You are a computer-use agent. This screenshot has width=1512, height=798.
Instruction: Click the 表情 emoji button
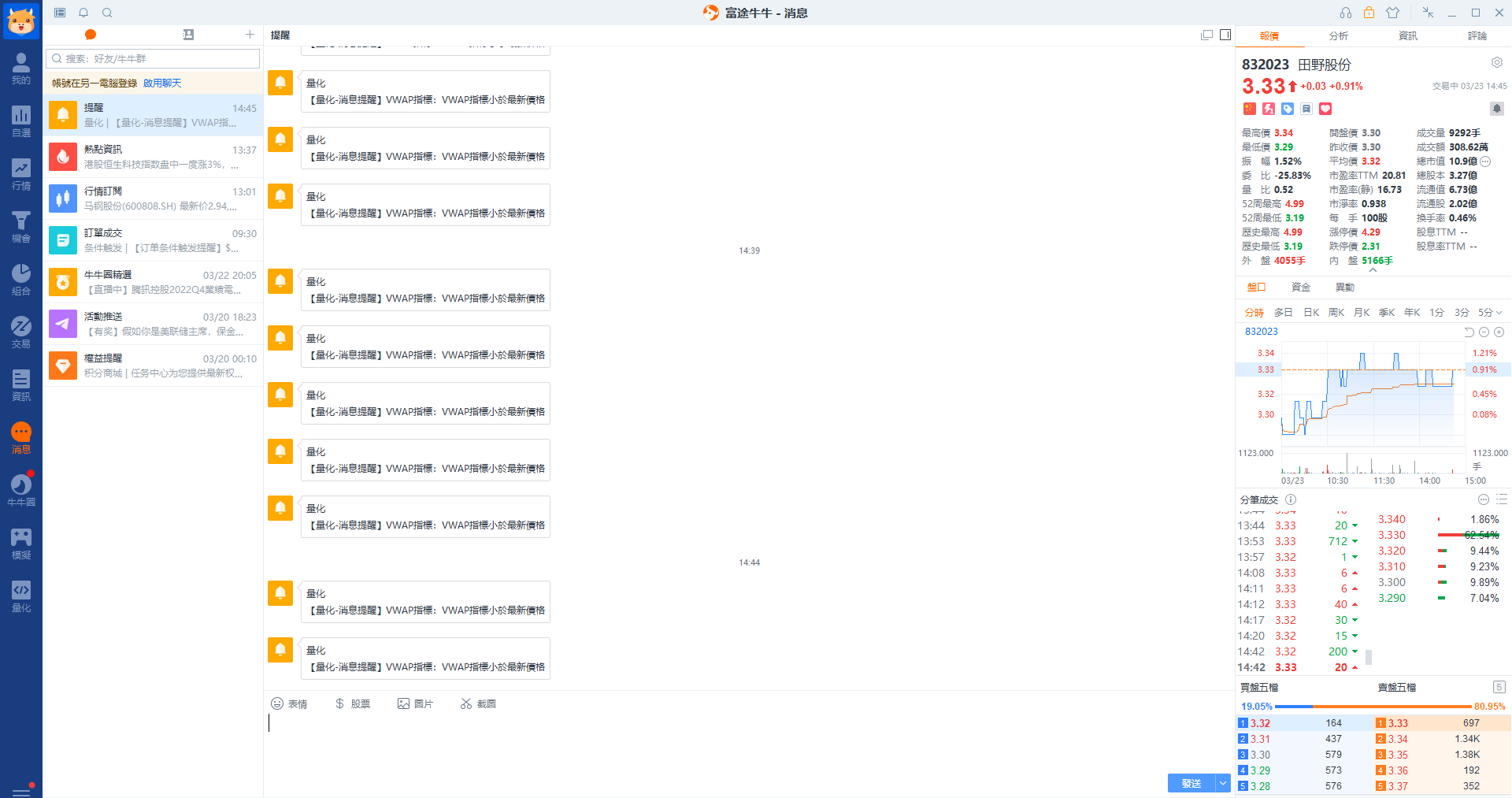click(289, 703)
